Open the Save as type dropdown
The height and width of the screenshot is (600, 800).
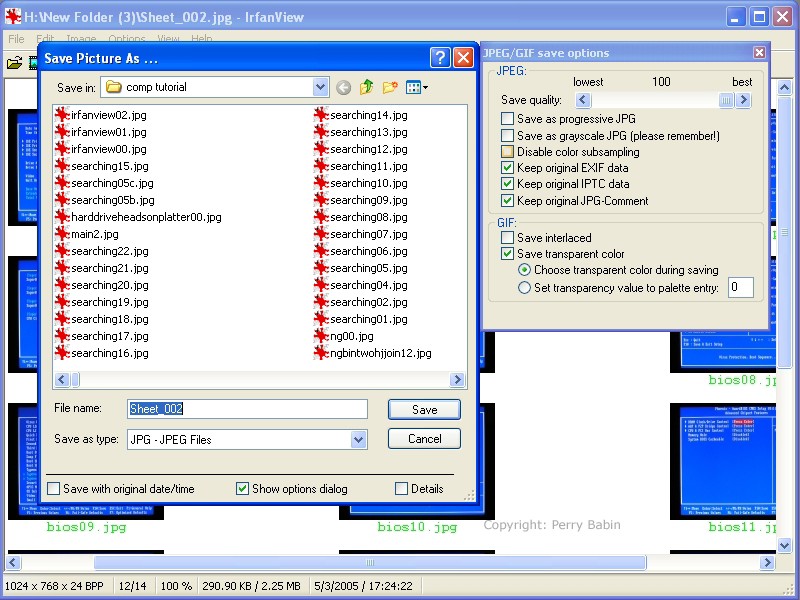pyautogui.click(x=359, y=439)
